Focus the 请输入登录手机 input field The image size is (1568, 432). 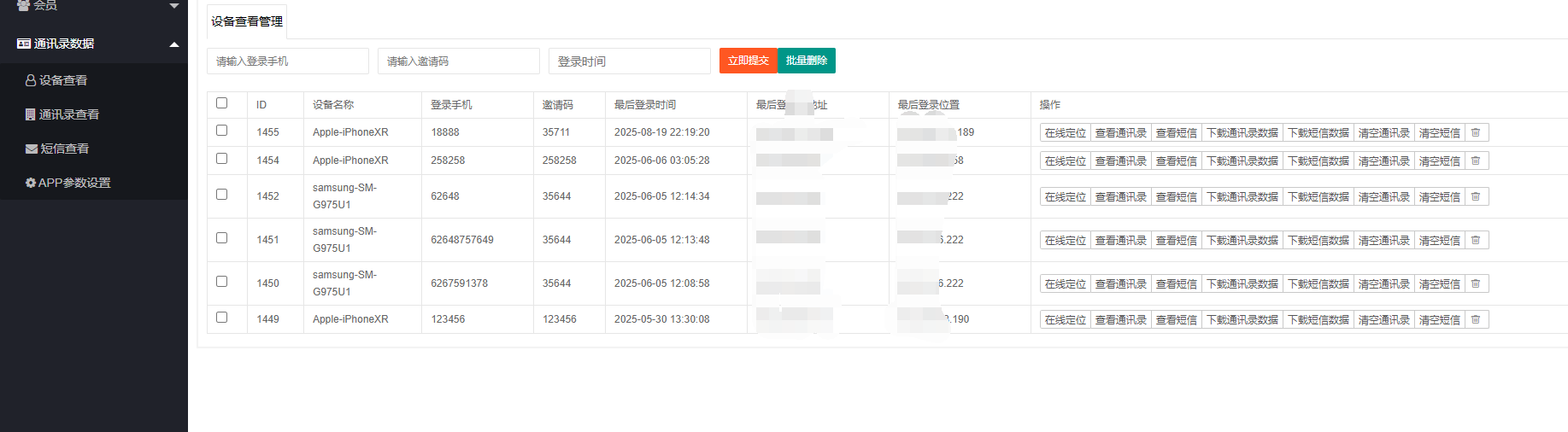287,61
